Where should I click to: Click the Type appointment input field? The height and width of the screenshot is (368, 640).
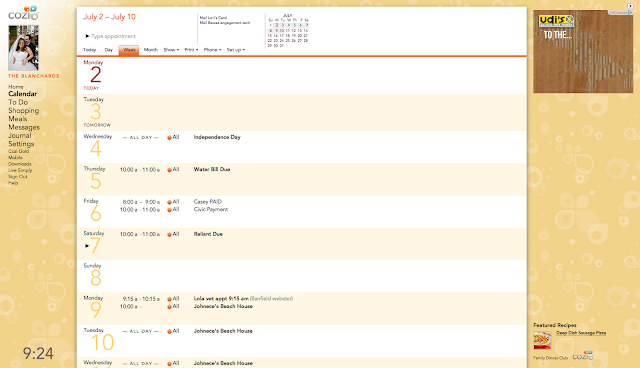113,36
